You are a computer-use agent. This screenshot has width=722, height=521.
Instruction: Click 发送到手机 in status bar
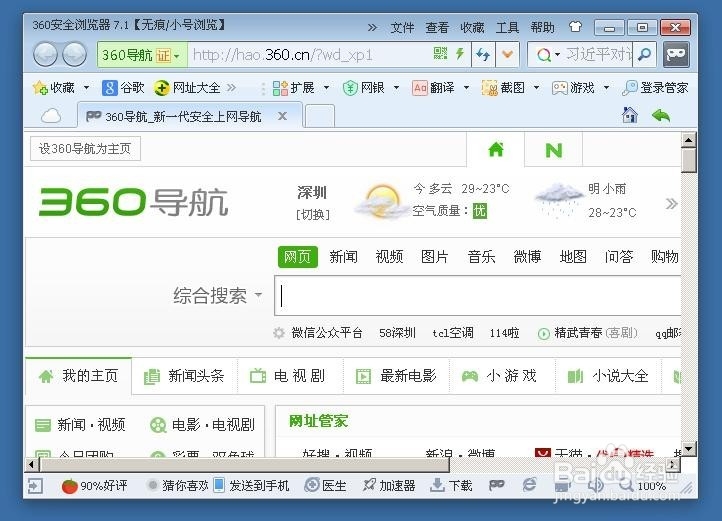pyautogui.click(x=252, y=486)
